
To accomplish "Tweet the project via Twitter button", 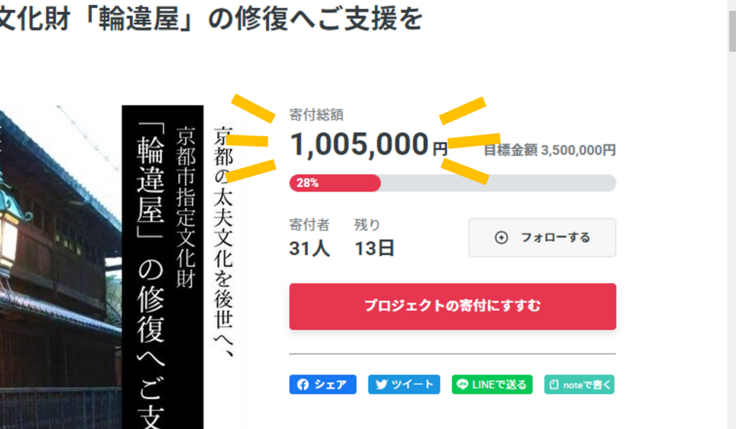I will (x=404, y=384).
